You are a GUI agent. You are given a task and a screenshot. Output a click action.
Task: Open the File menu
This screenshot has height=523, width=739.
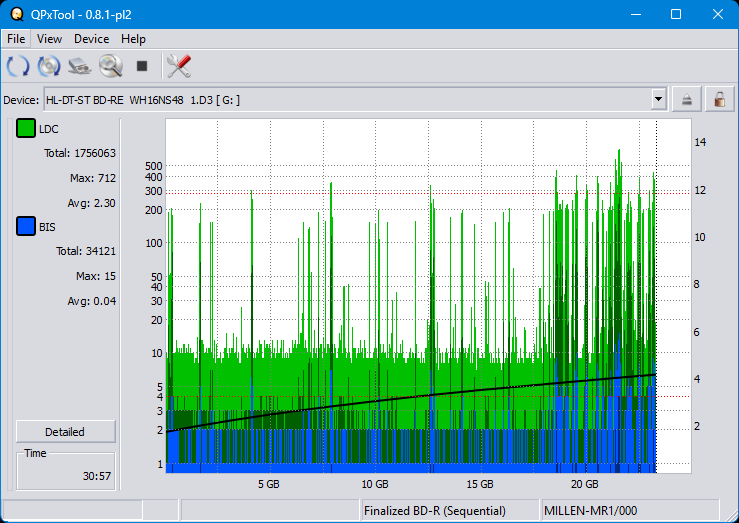click(x=16, y=39)
